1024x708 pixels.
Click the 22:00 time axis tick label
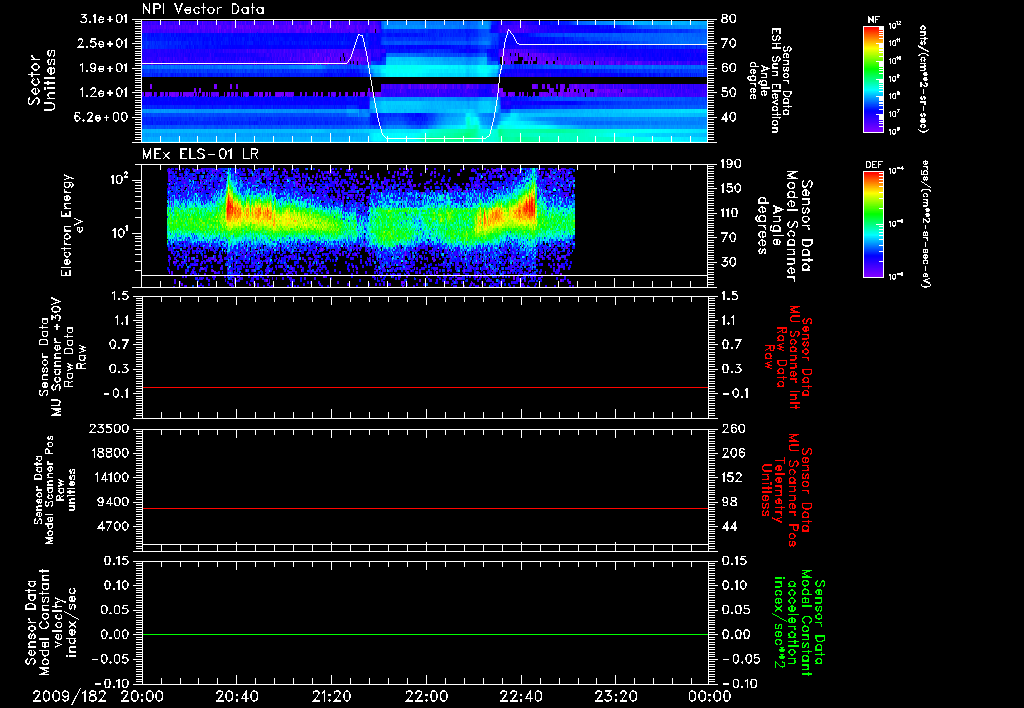click(426, 696)
